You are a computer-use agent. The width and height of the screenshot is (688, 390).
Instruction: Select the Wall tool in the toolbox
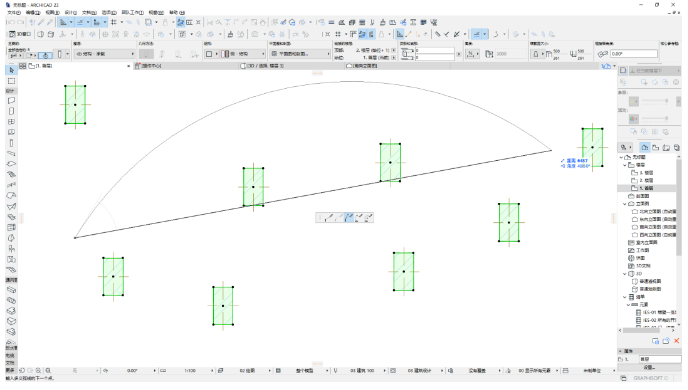[11, 100]
